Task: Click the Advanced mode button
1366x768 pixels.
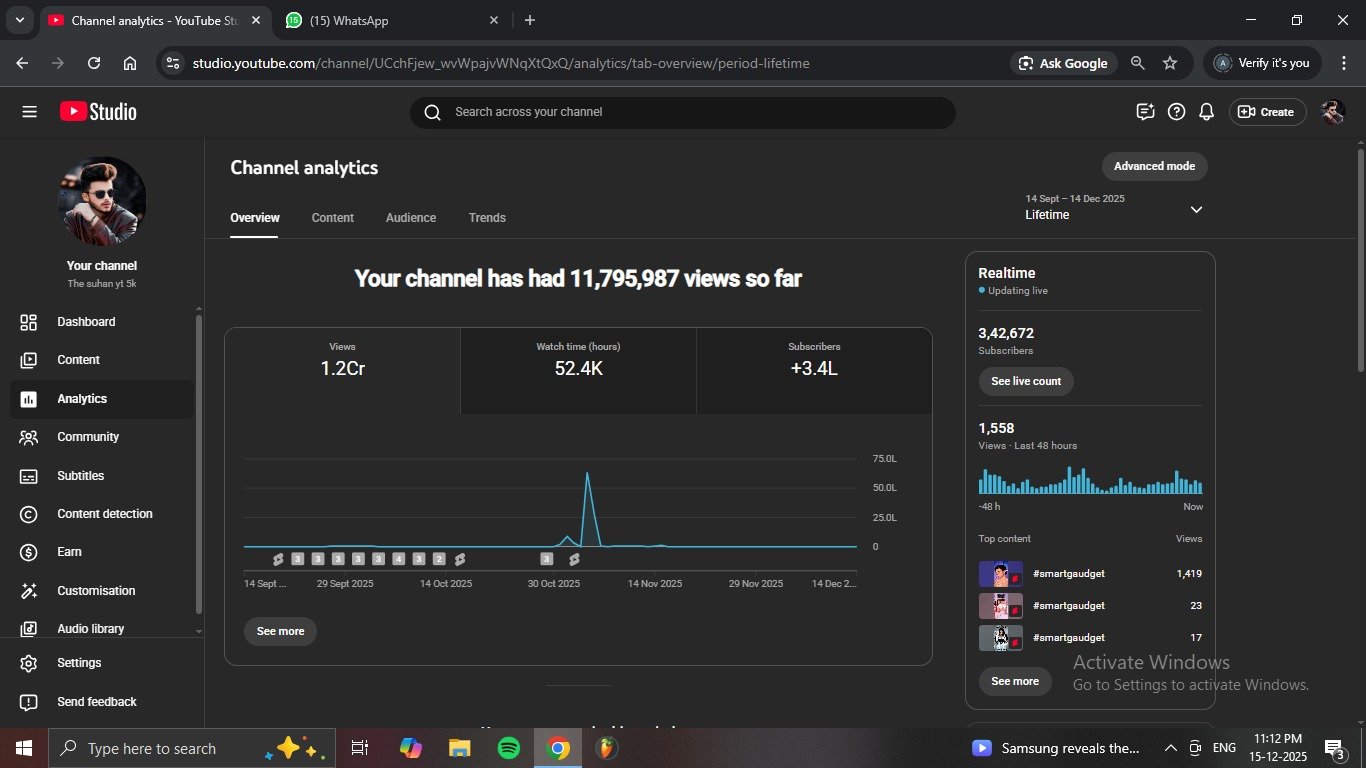Action: [1154, 166]
